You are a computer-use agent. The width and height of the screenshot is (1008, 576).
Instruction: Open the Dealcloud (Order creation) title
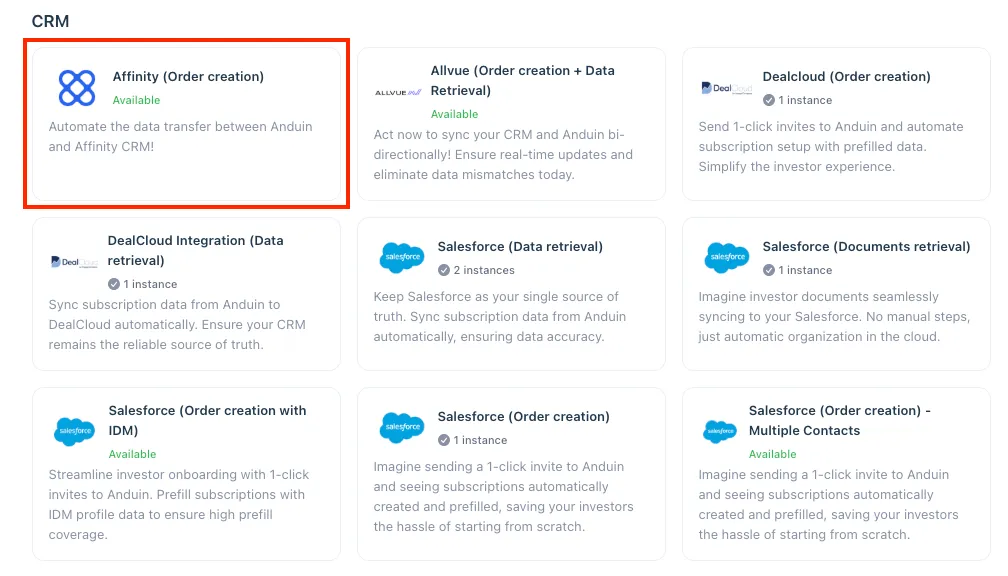847,76
